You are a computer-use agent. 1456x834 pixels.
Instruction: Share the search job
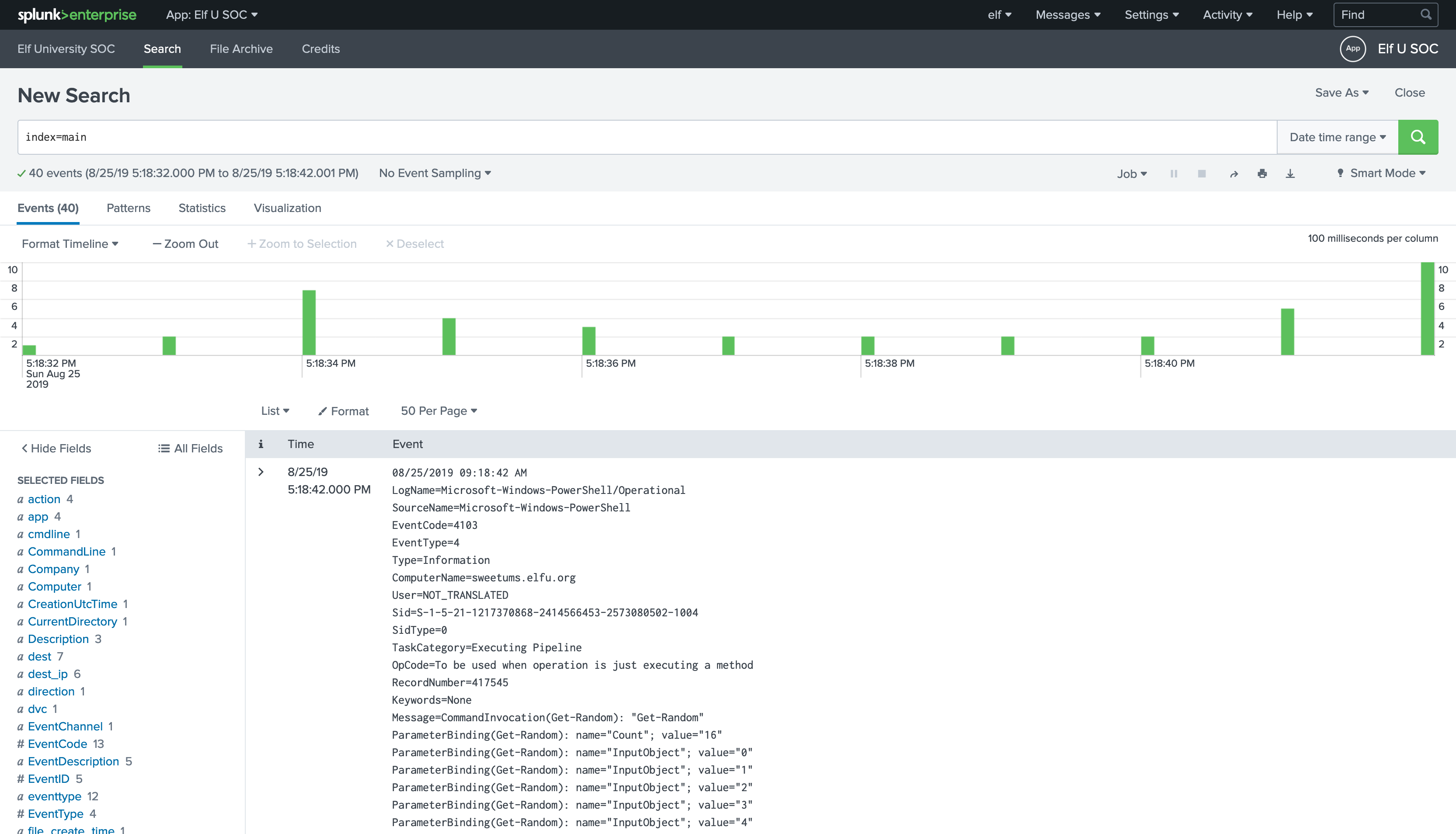click(x=1234, y=174)
